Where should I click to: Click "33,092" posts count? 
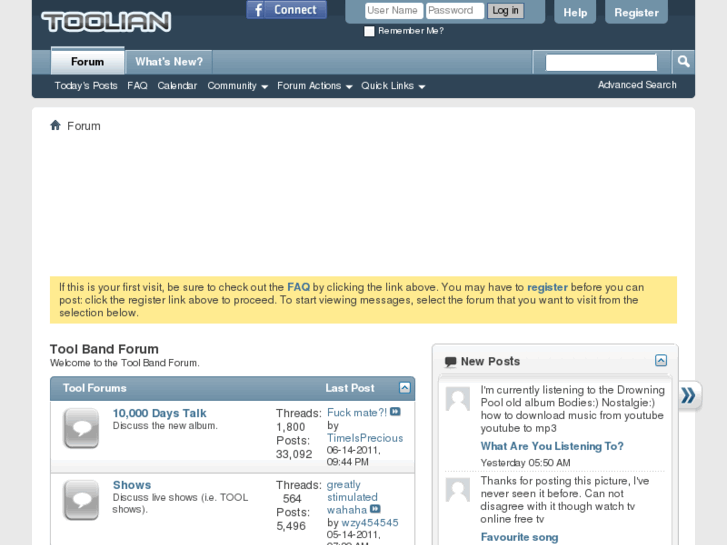294,454
